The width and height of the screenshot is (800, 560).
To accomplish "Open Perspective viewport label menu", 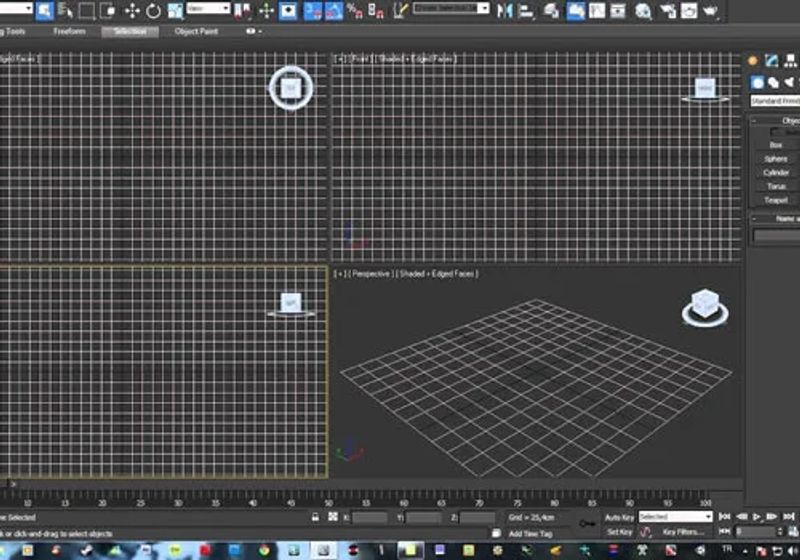I will click(x=371, y=274).
